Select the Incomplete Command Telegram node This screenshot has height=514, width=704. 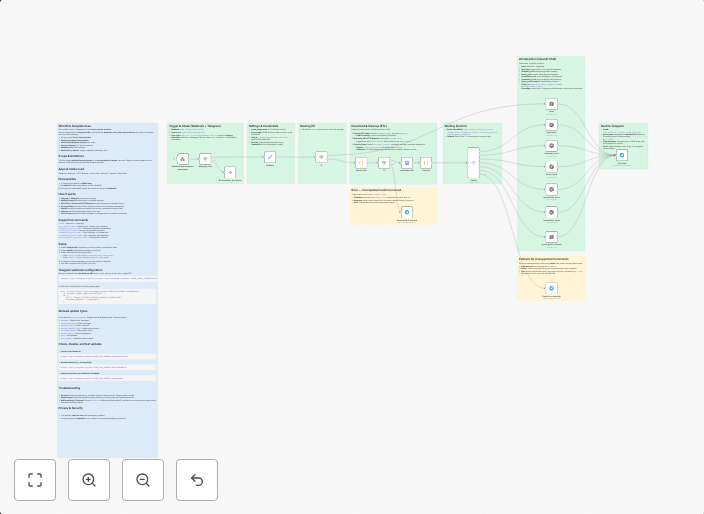click(x=407, y=213)
